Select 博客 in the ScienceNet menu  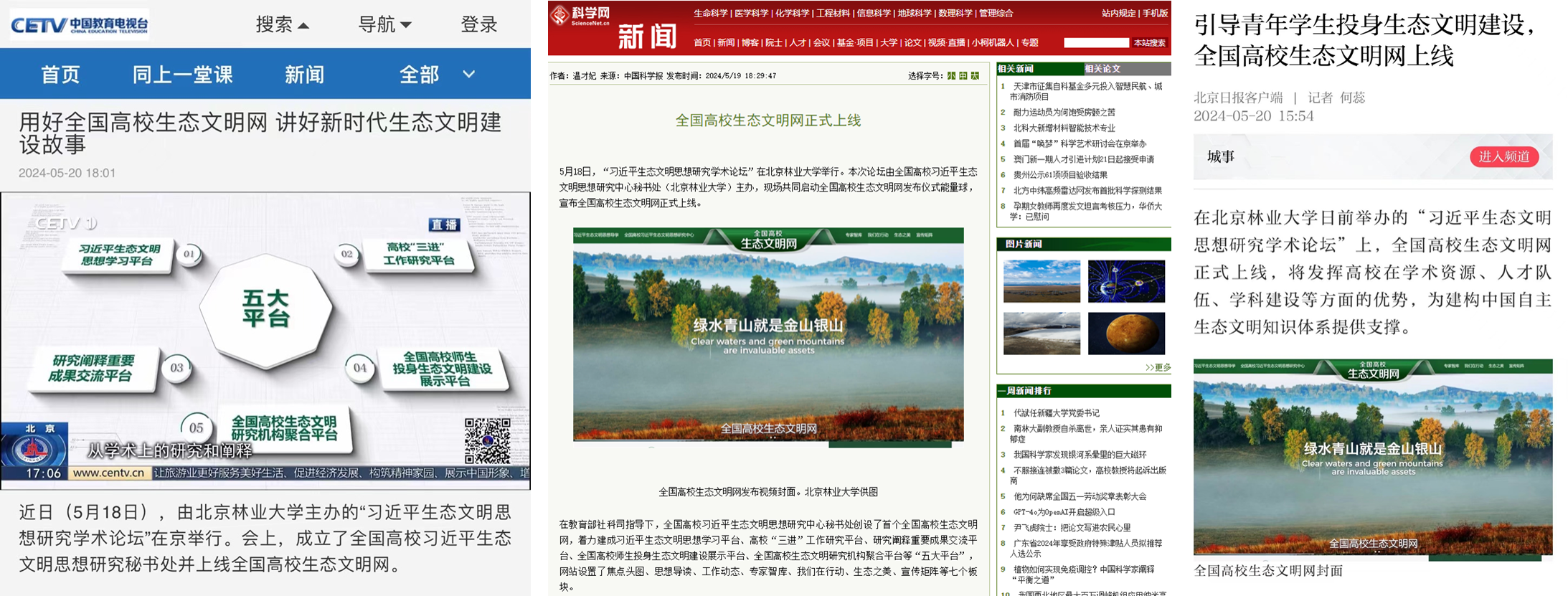pos(750,43)
